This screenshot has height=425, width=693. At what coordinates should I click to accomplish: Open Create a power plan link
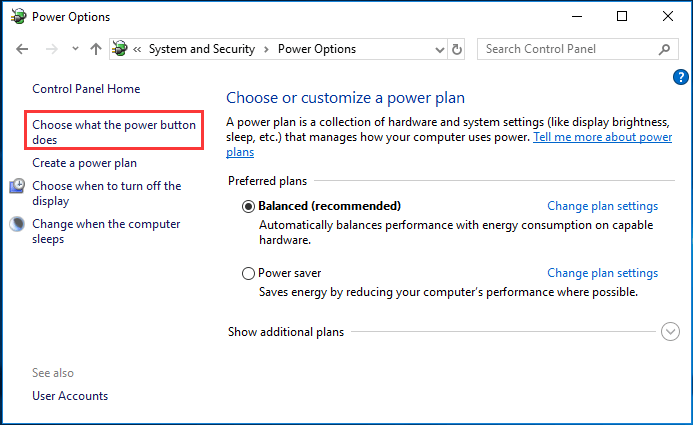coord(84,163)
